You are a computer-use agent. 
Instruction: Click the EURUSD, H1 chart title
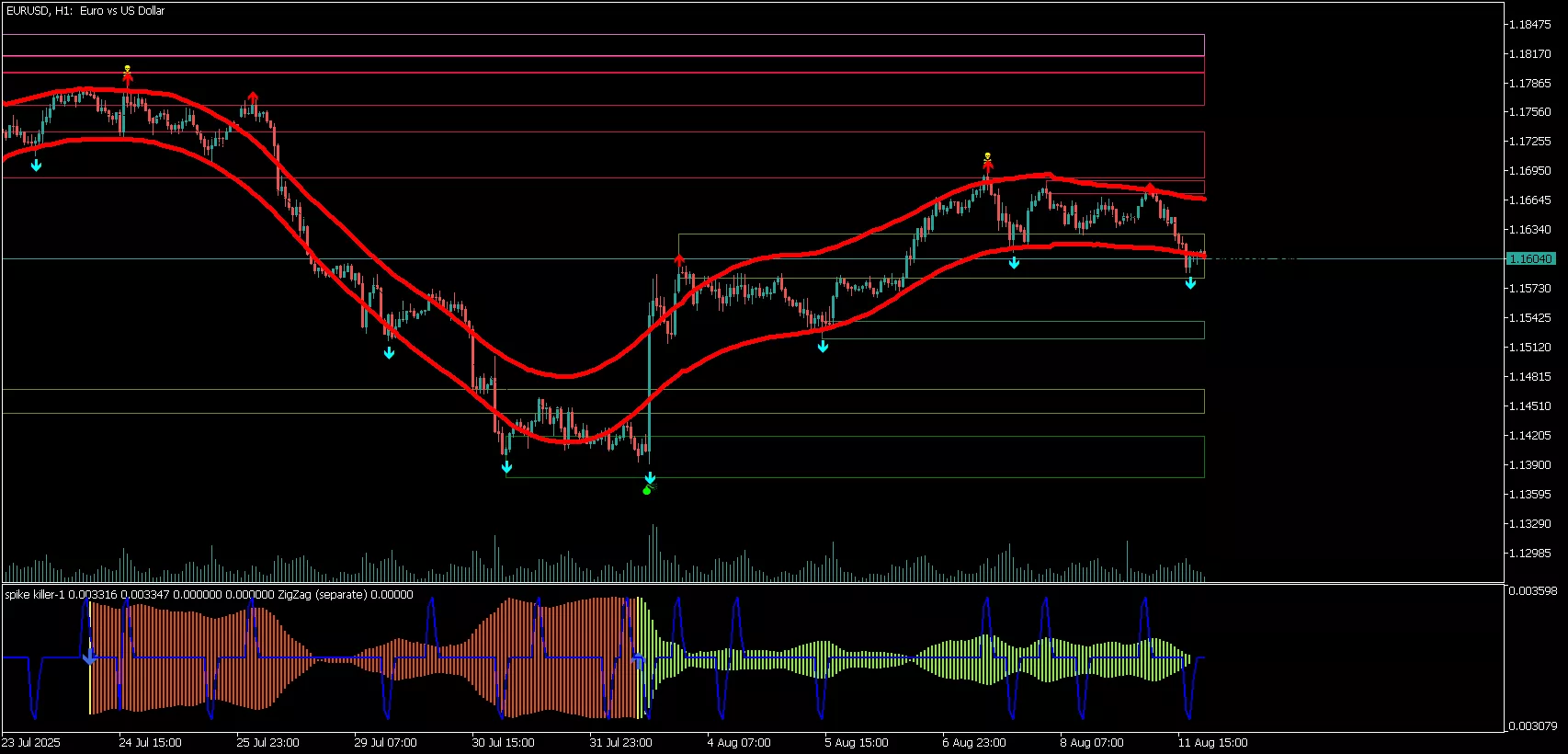pos(85,11)
